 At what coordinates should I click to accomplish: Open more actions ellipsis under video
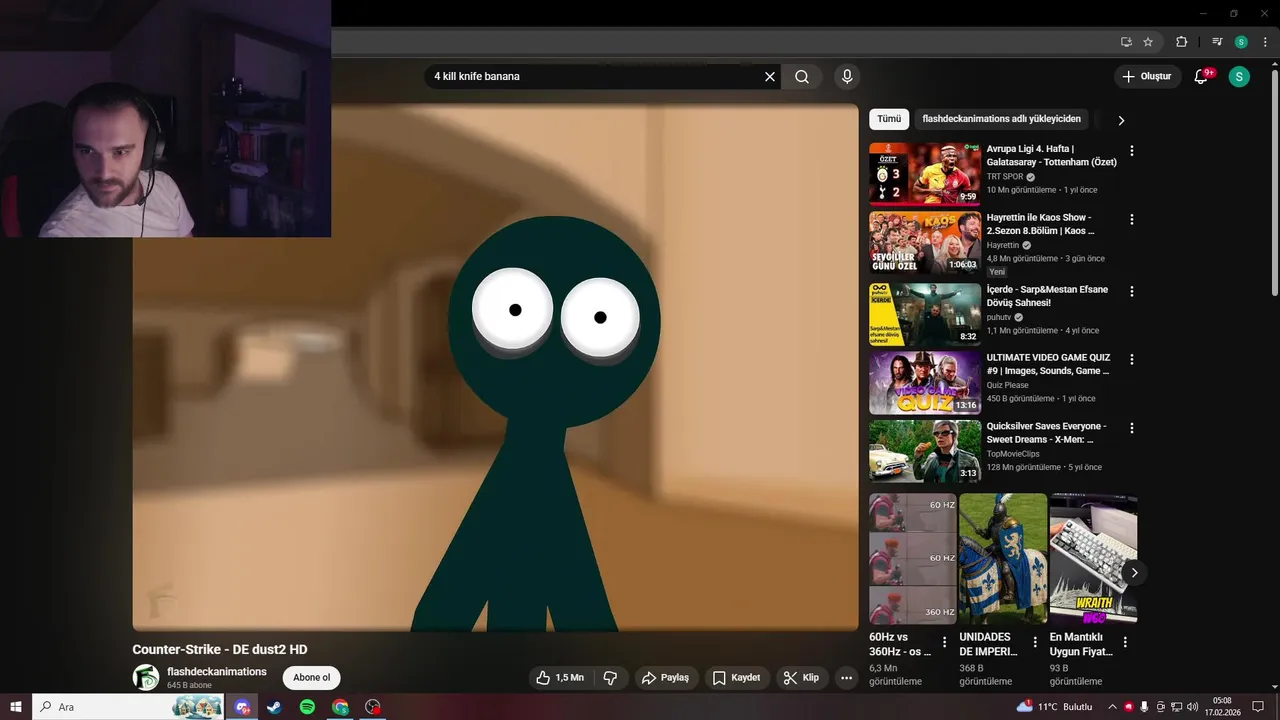(846, 678)
